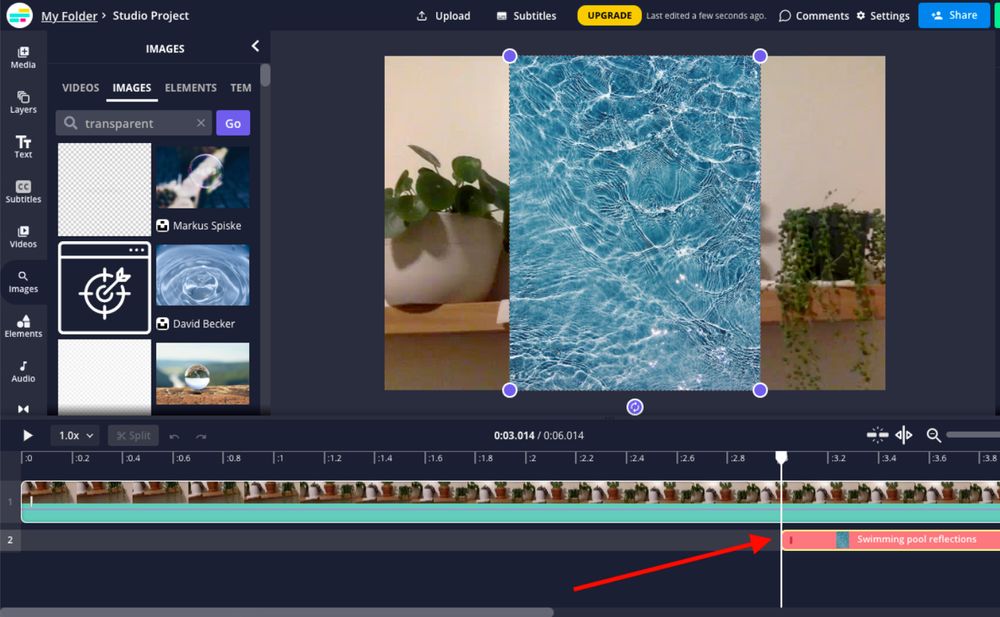Toggle the split-view icon near the timeline zoom
This screenshot has height=617, width=1000.
coord(903,434)
